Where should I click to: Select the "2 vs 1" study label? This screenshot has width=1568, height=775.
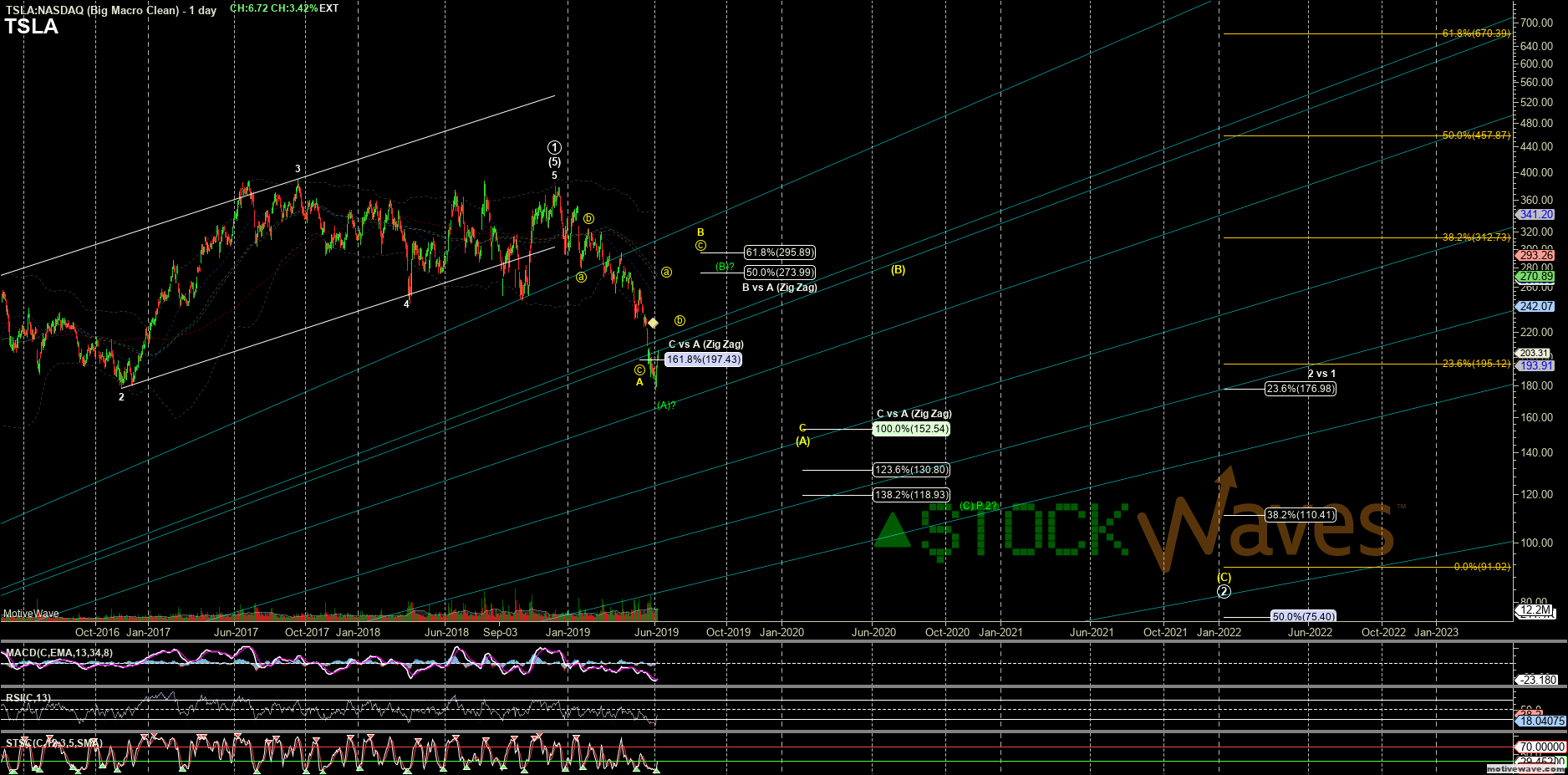point(1321,374)
